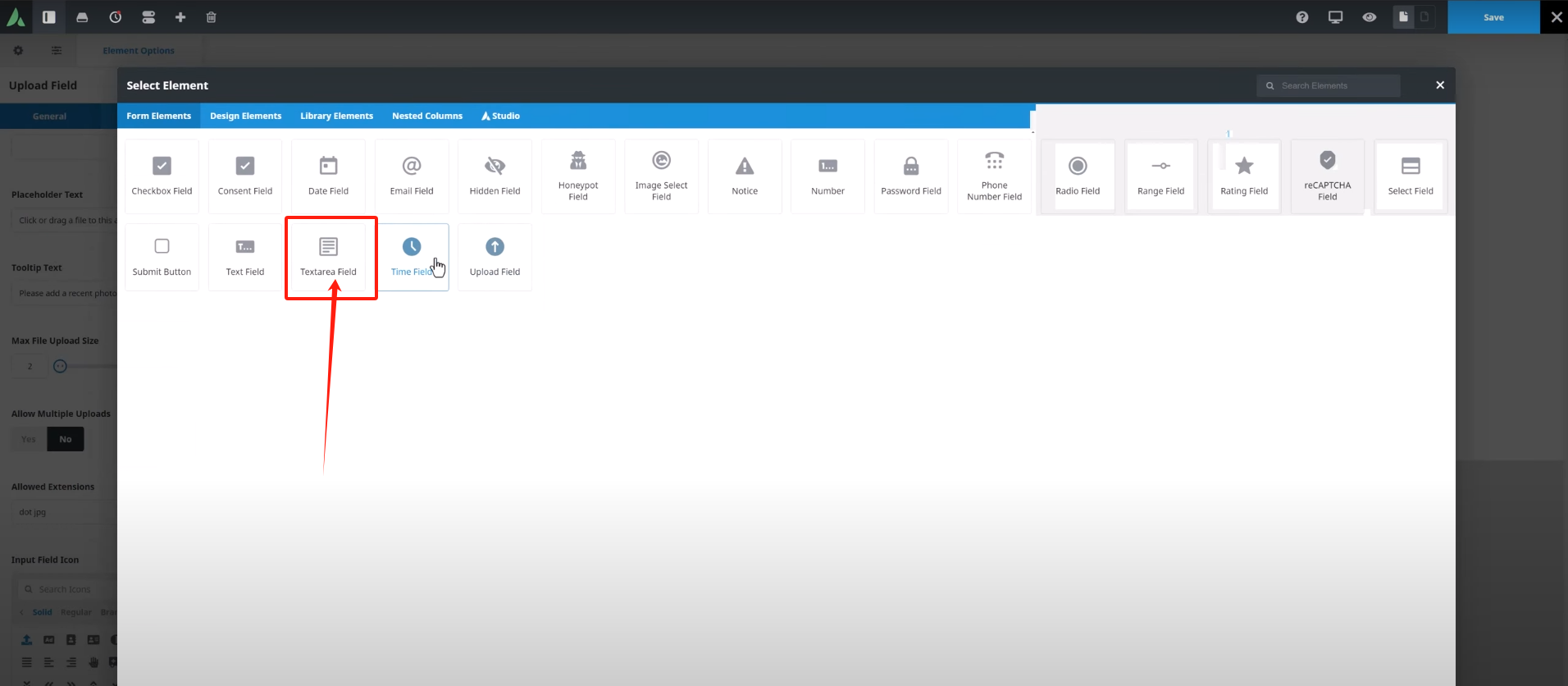Click the Save button

[x=1493, y=17]
